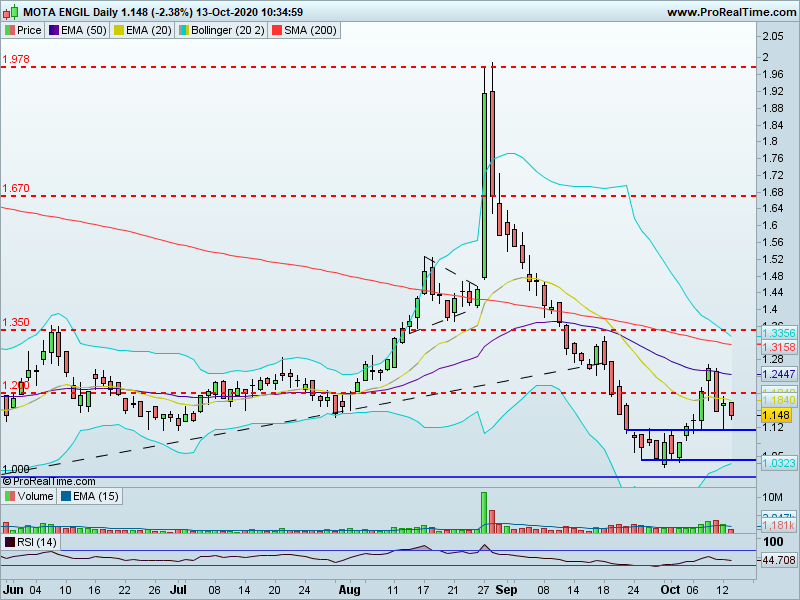Click the red SMA (200) color swatch
Image resolution: width=800 pixels, height=600 pixels.
[277, 31]
